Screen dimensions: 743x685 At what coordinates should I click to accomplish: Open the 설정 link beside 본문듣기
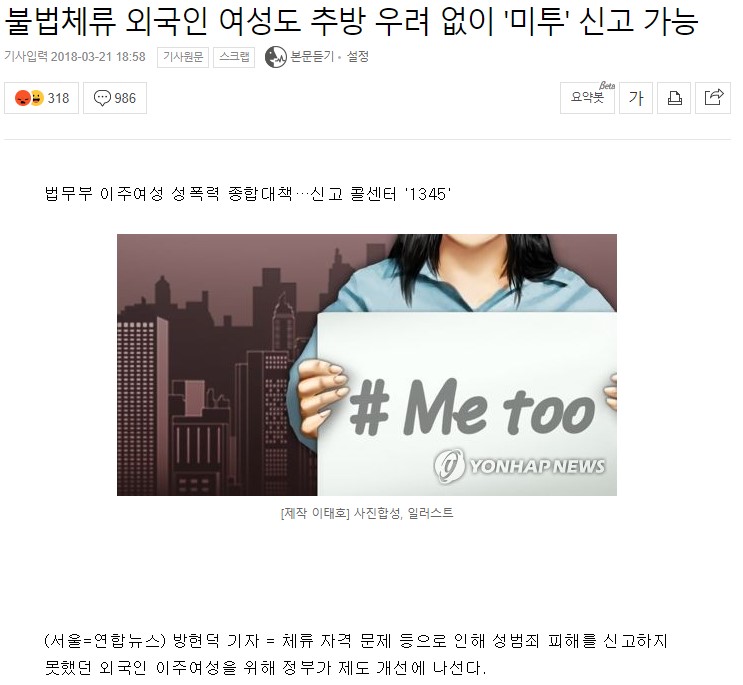358,57
